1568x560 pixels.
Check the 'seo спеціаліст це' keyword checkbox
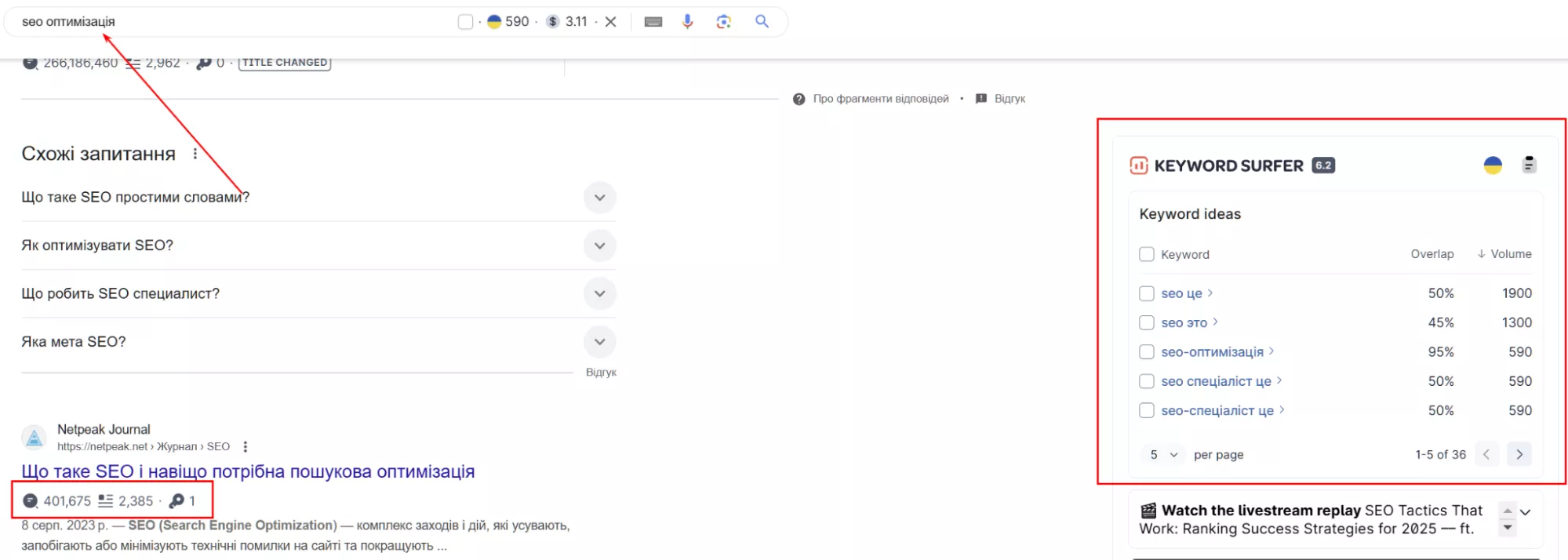1147,381
